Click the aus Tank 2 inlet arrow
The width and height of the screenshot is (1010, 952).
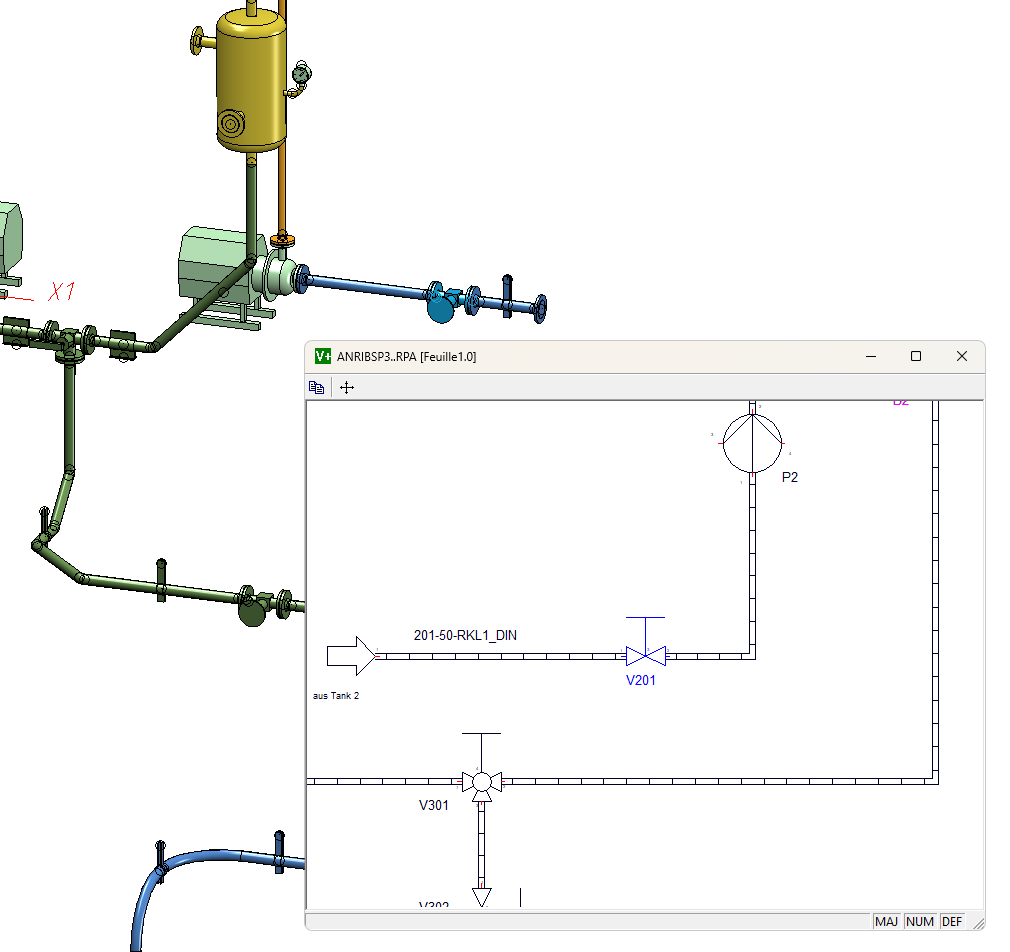pos(352,656)
